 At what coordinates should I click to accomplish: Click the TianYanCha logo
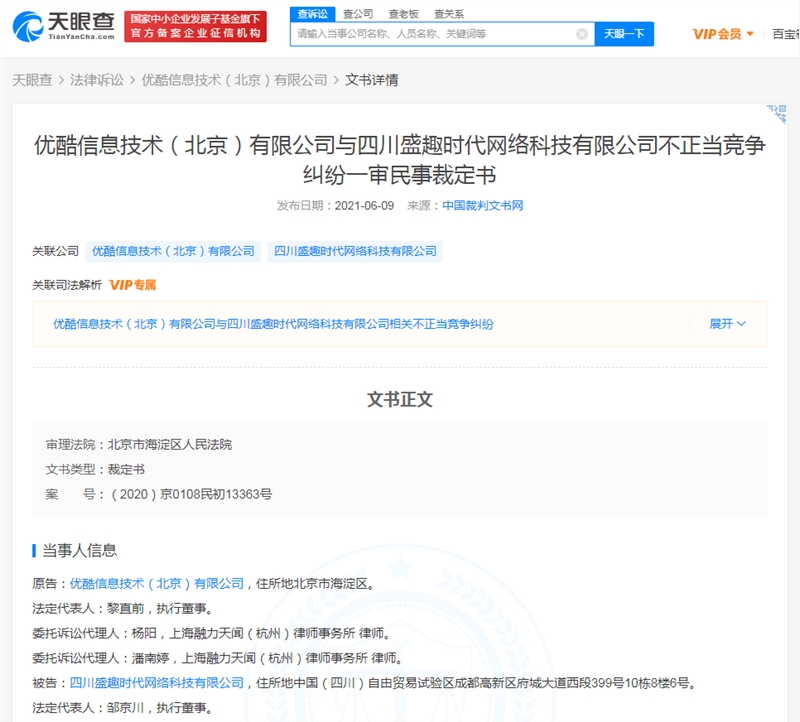pyautogui.click(x=64, y=26)
